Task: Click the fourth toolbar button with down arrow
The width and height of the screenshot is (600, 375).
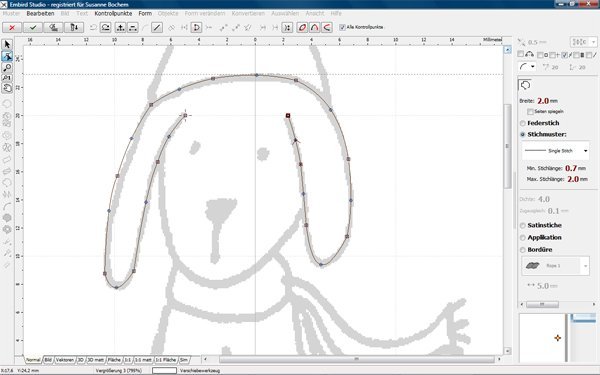Action: (x=74, y=28)
